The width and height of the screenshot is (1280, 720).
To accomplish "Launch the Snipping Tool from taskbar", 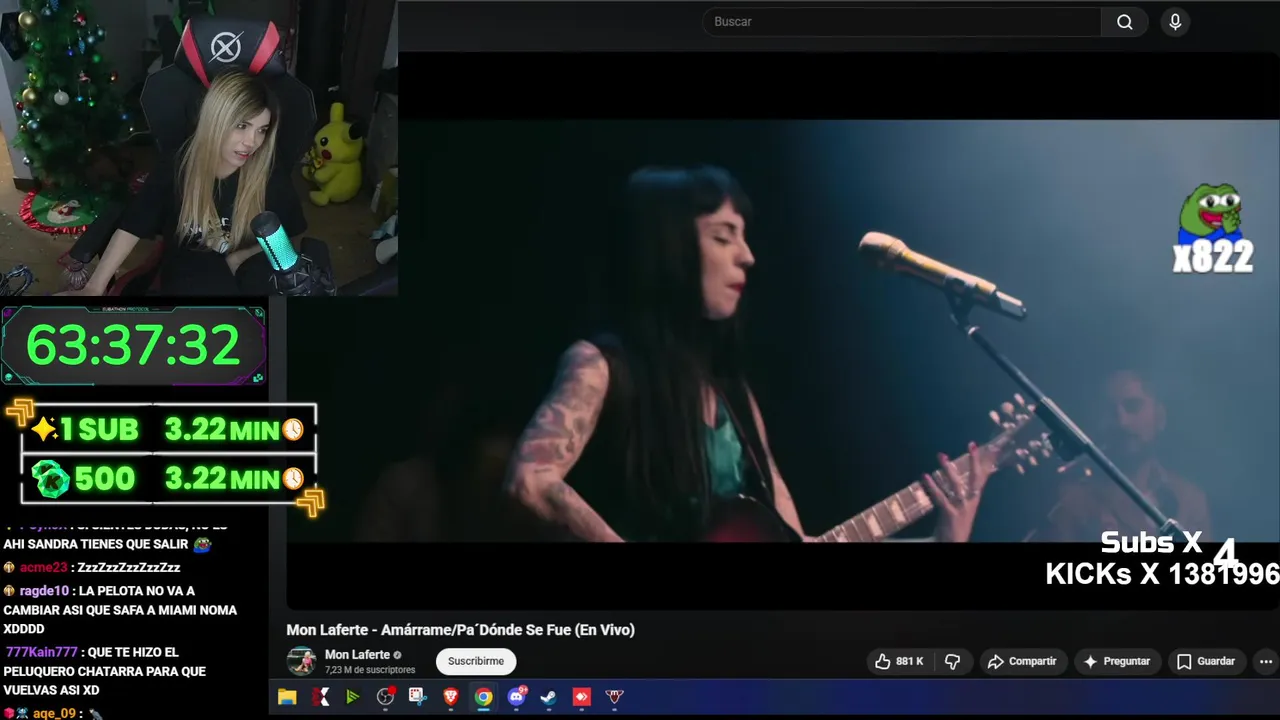I will [x=418, y=697].
